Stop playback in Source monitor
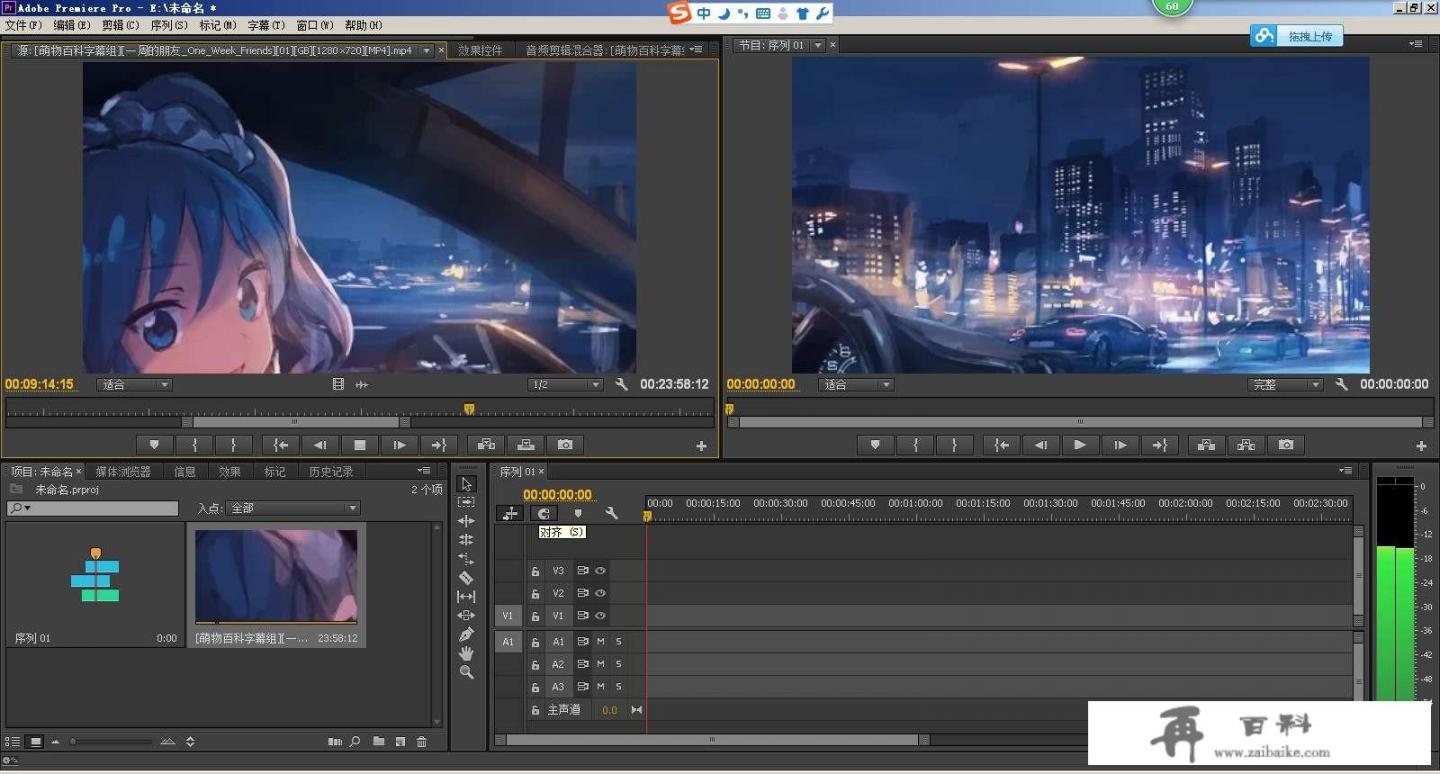Viewport: 1440px width, 774px height. point(360,445)
